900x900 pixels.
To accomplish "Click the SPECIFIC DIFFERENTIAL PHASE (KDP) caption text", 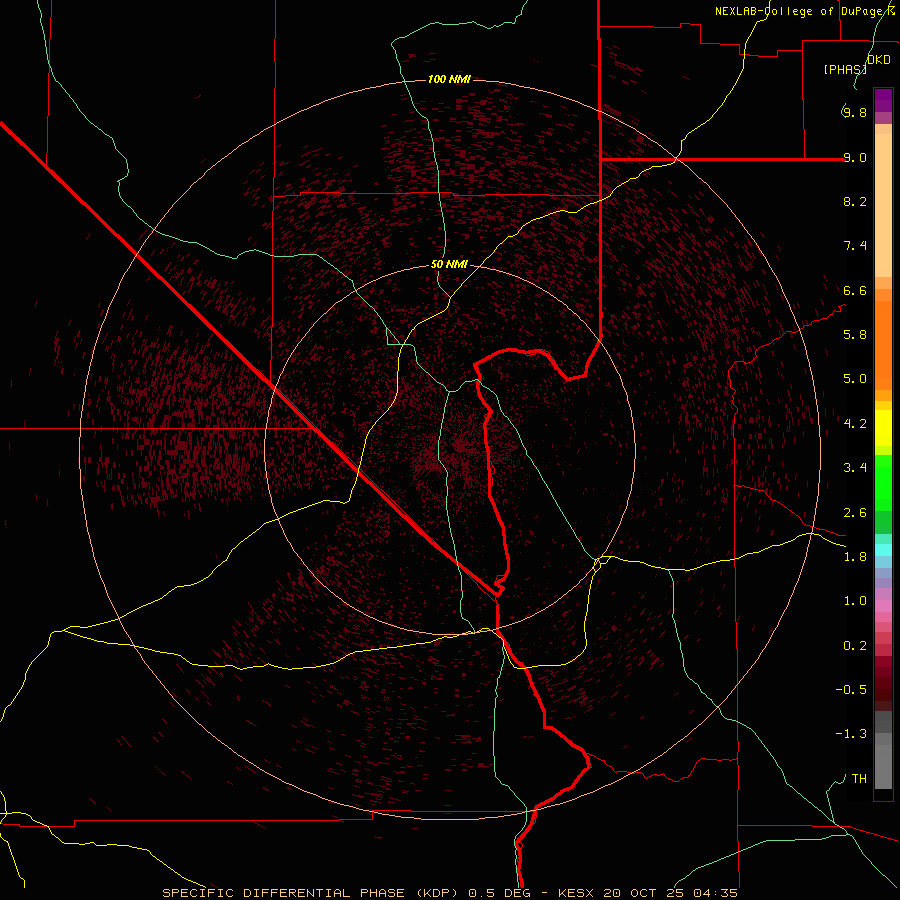I will pyautogui.click(x=309, y=893).
